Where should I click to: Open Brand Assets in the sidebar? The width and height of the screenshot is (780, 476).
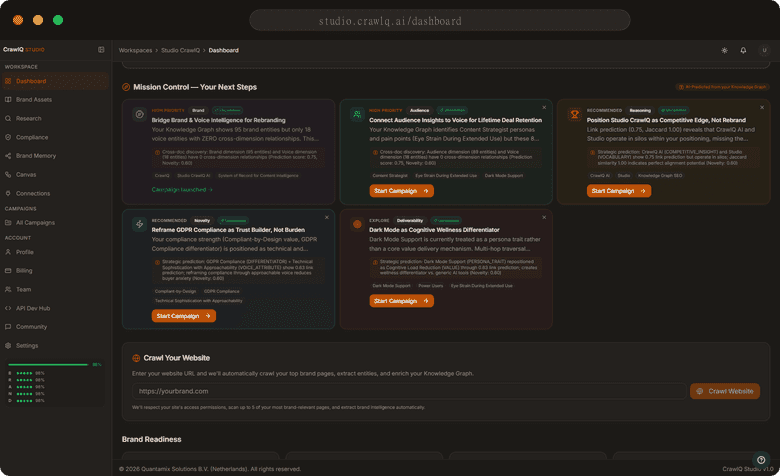click(34, 100)
